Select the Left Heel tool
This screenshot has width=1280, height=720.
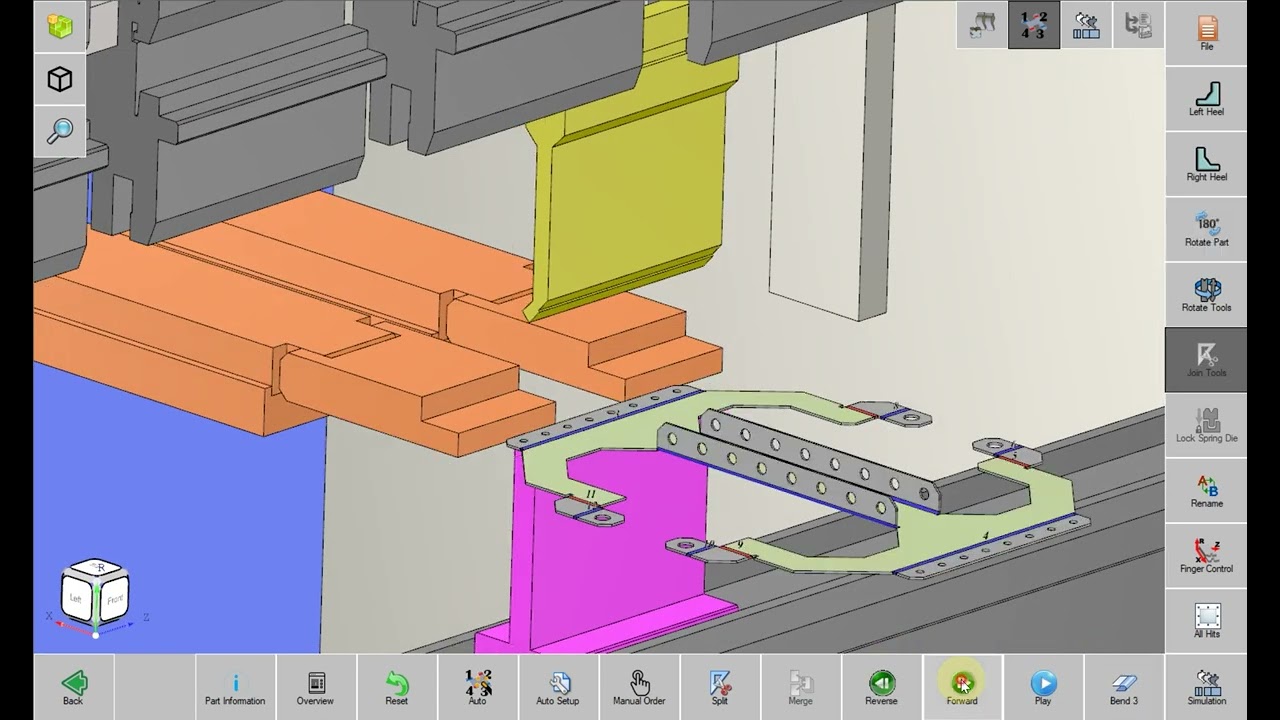pos(1206,97)
